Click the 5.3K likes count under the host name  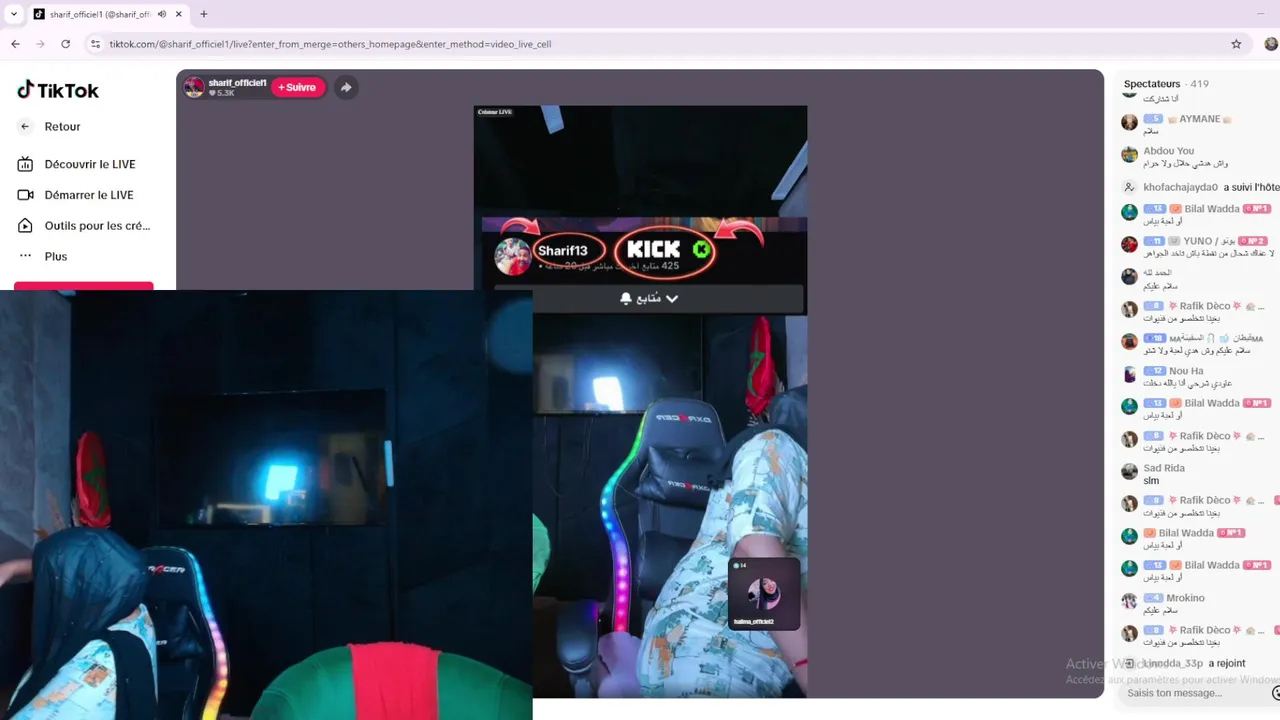click(222, 93)
